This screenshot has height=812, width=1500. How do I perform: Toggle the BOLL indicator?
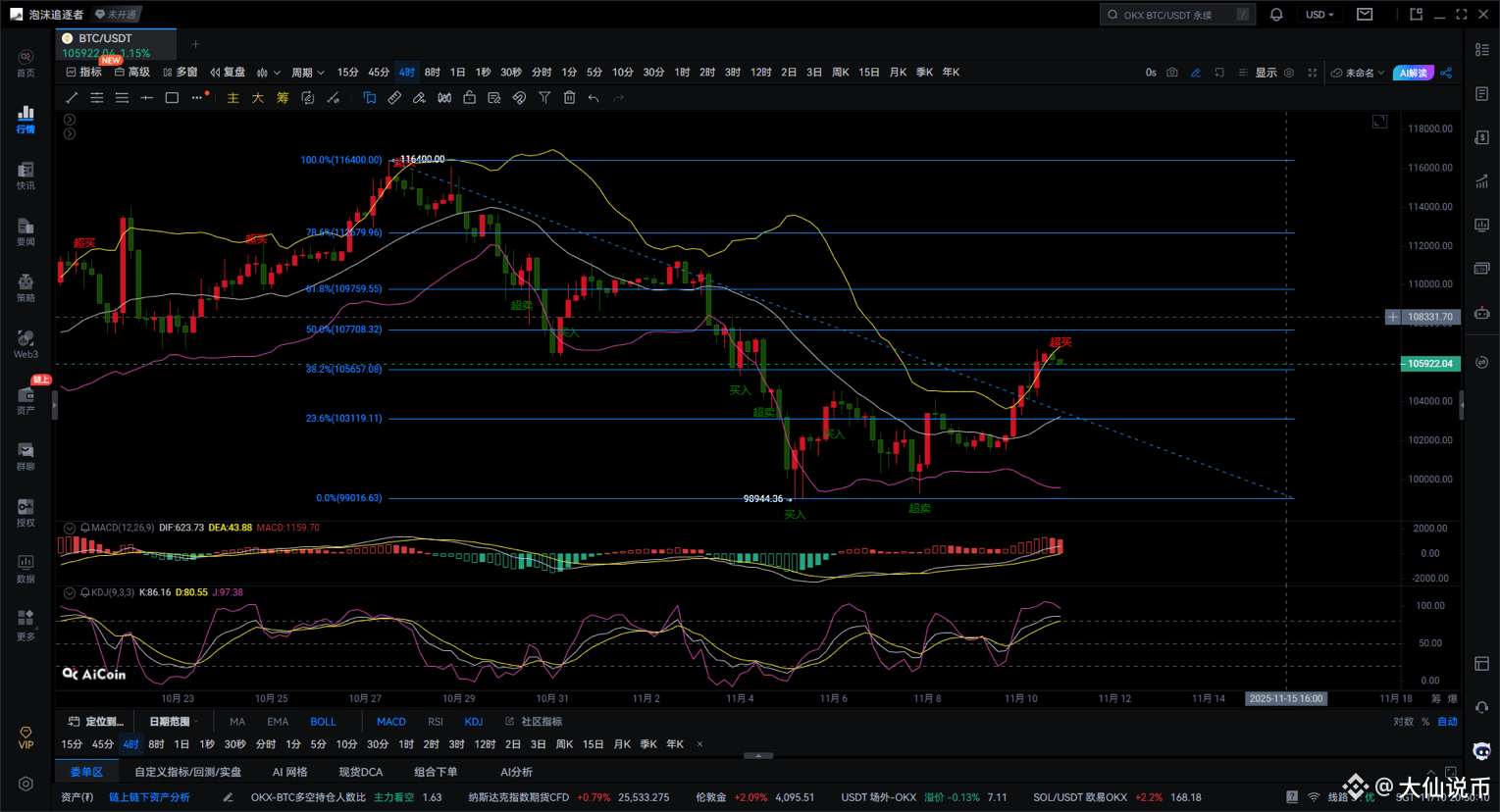click(323, 722)
